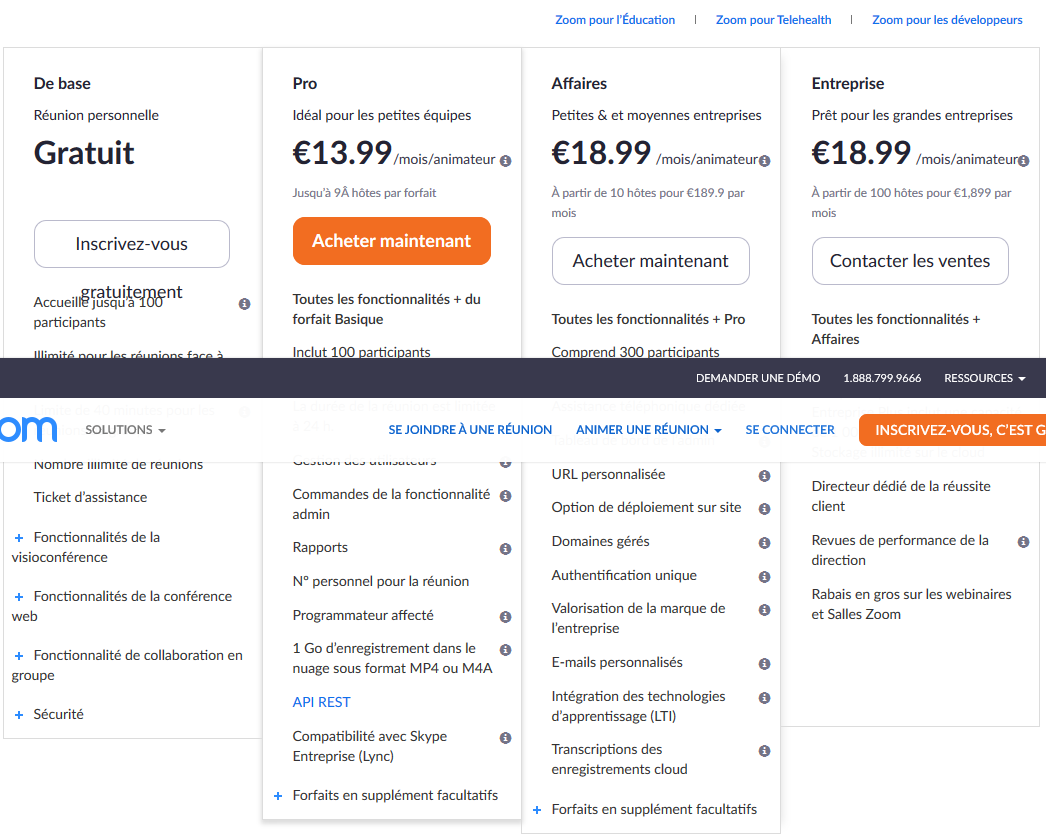Click info icon beside URL personnalisée

coord(765,476)
